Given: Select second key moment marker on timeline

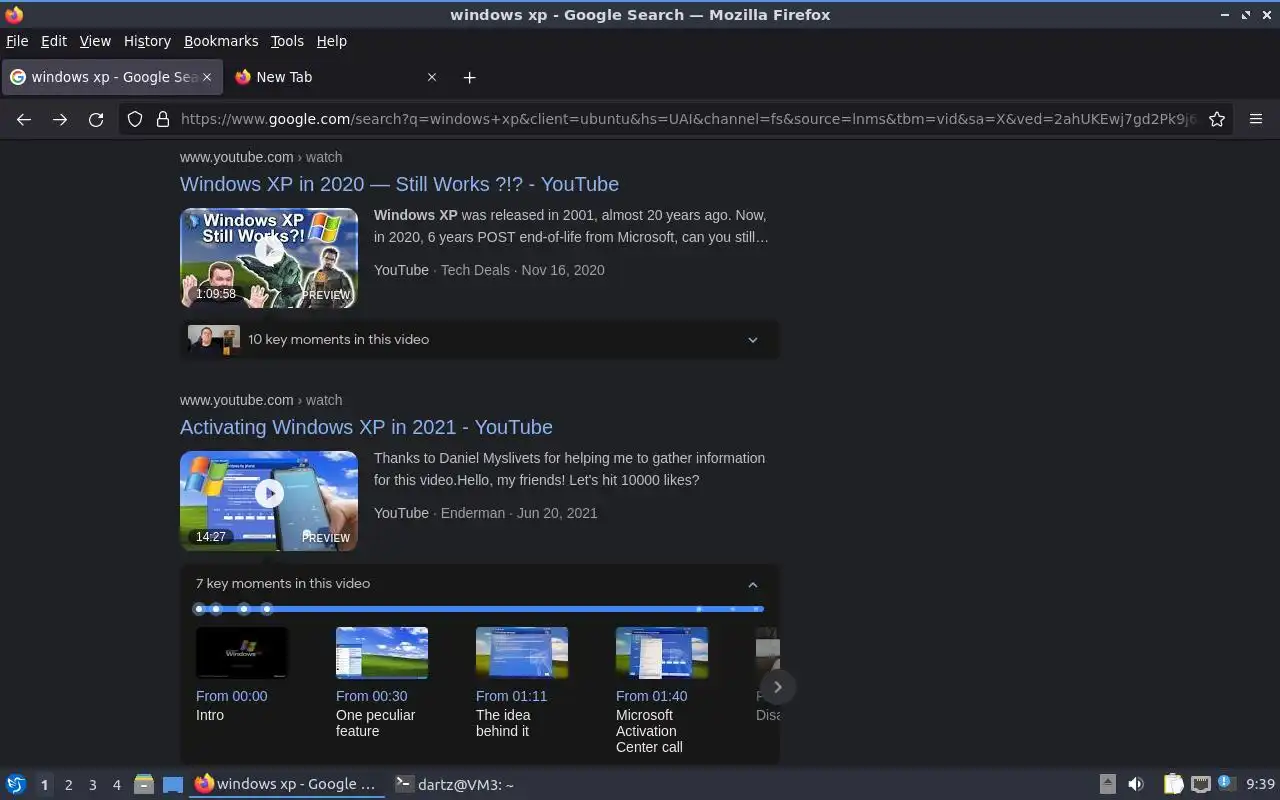Looking at the screenshot, I should [216, 609].
